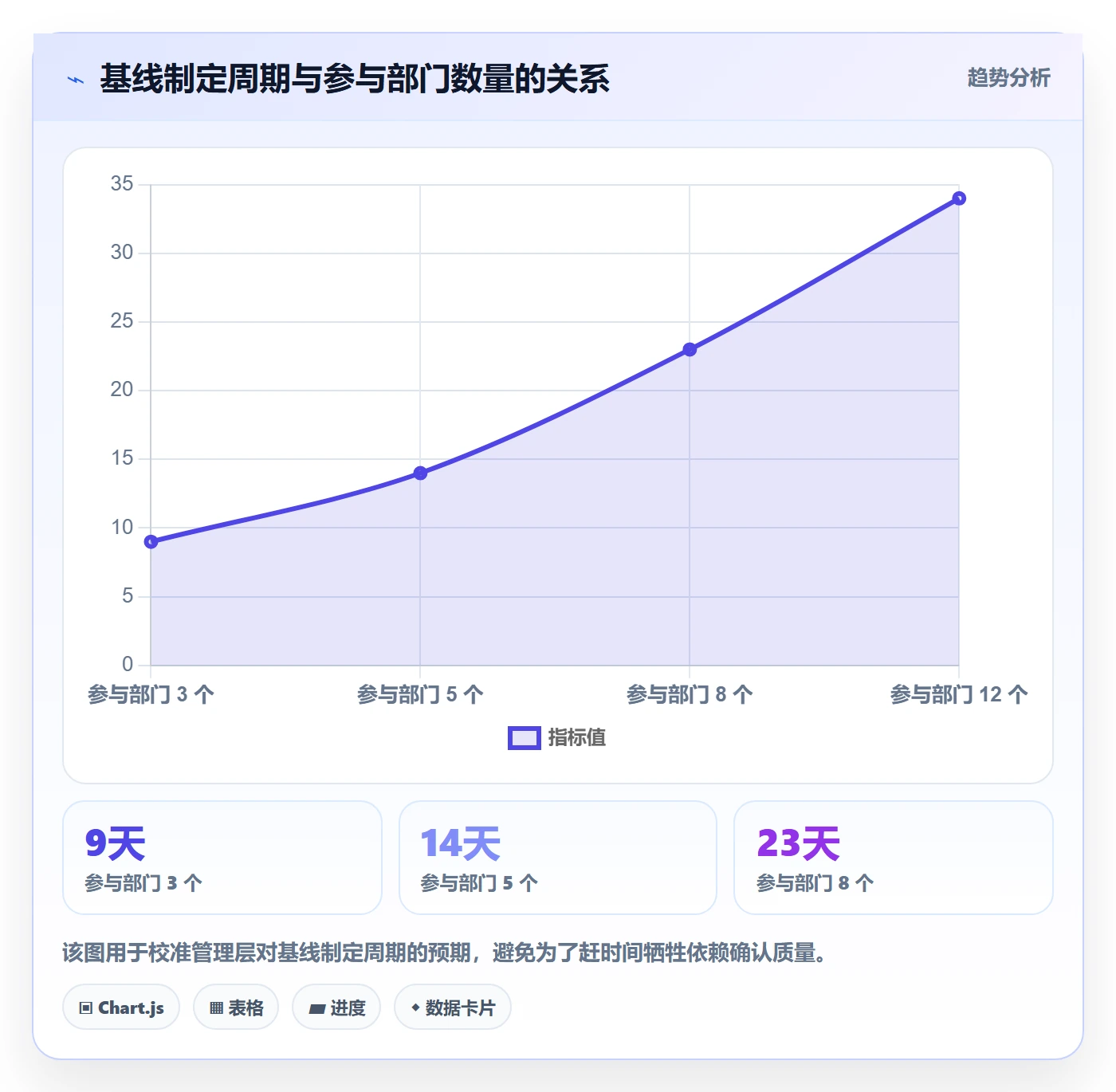The height and width of the screenshot is (1092, 1116).
Task: Click the lightning bolt icon beside the title
Action: point(76,80)
